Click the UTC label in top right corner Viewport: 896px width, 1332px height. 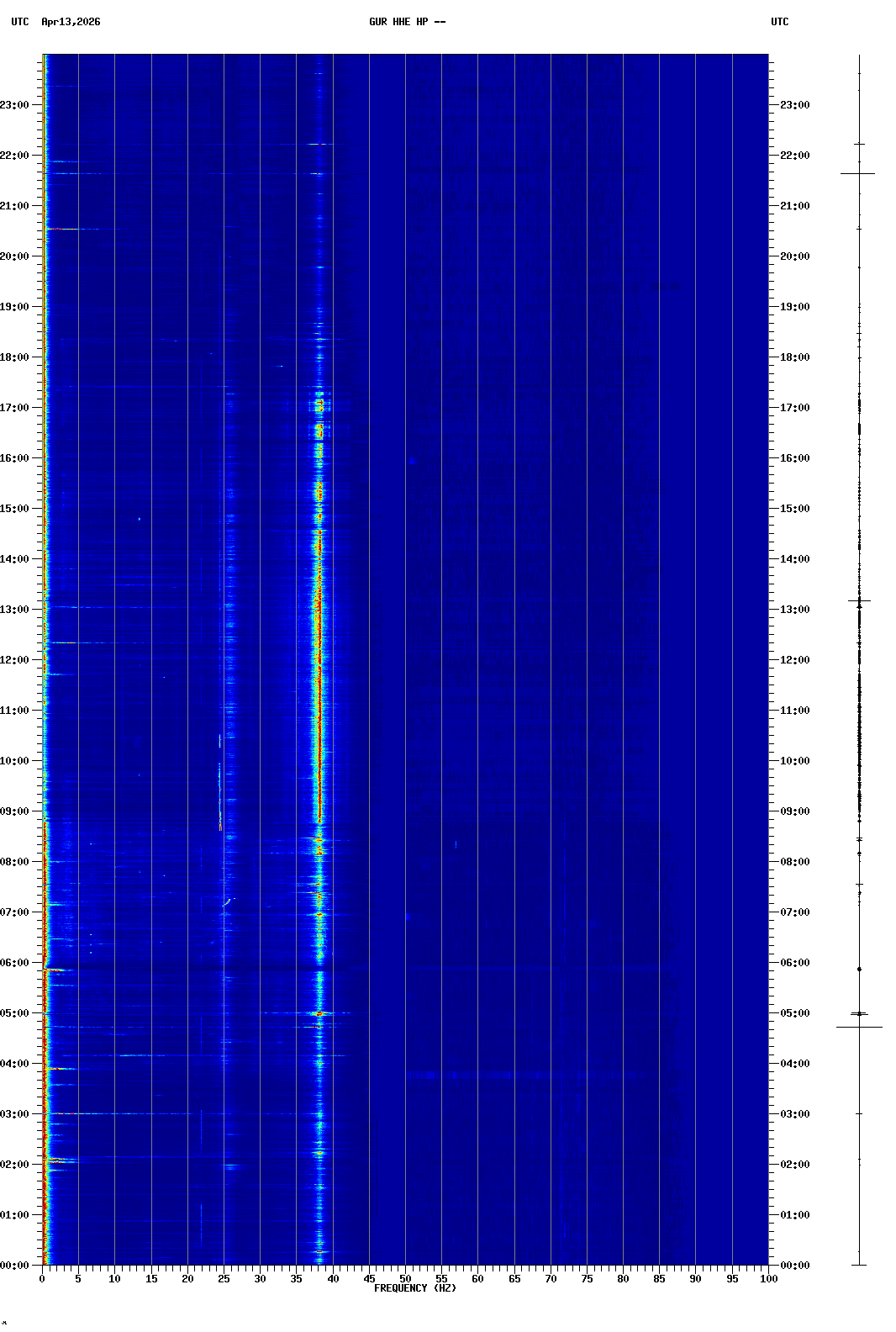tap(779, 22)
